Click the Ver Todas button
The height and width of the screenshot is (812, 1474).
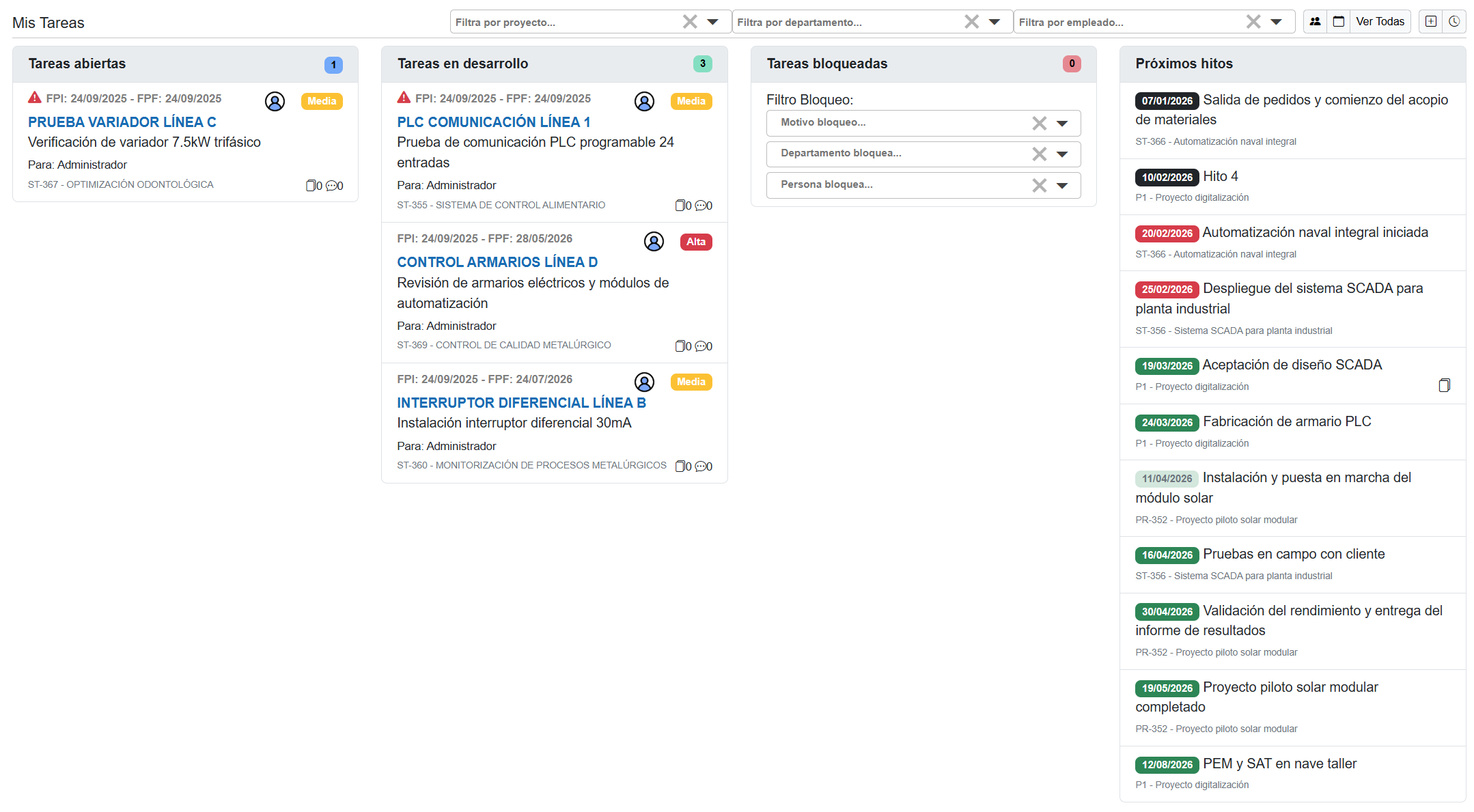point(1380,22)
